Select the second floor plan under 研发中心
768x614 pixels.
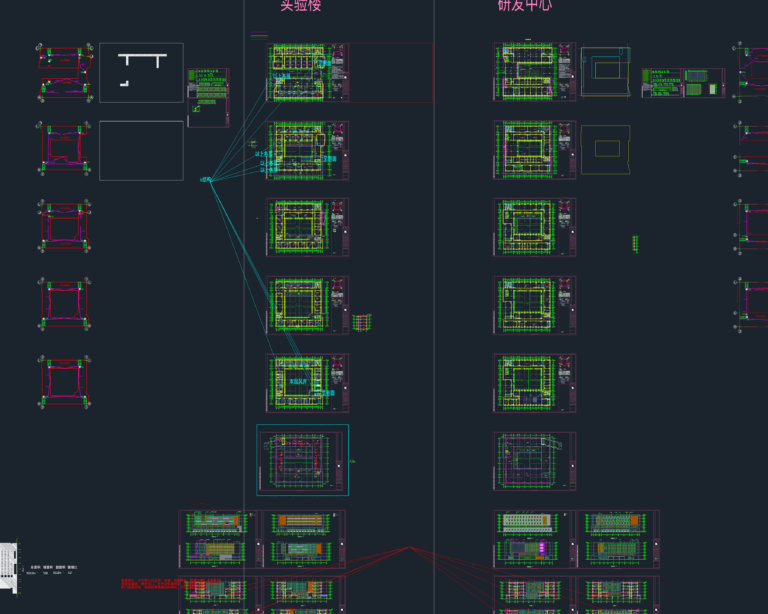tap(534, 150)
